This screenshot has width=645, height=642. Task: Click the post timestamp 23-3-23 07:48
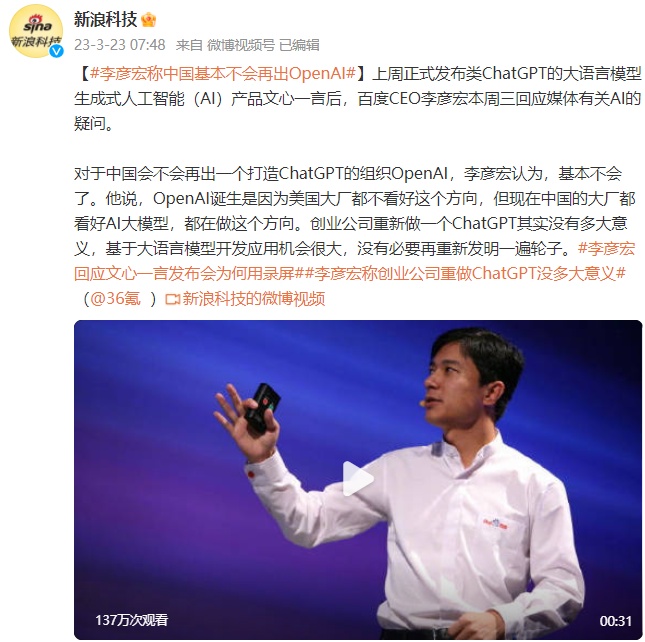pos(120,45)
